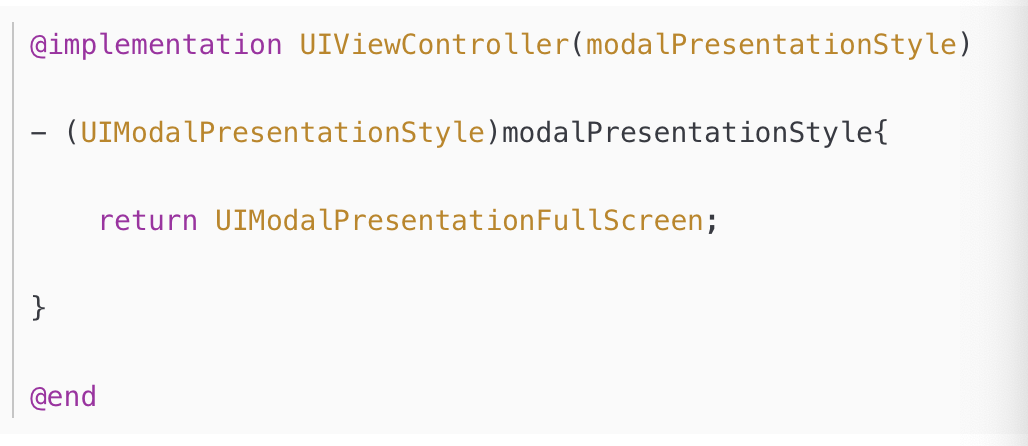Click the indentation space before return
The height and width of the screenshot is (446, 1028).
(x=64, y=220)
